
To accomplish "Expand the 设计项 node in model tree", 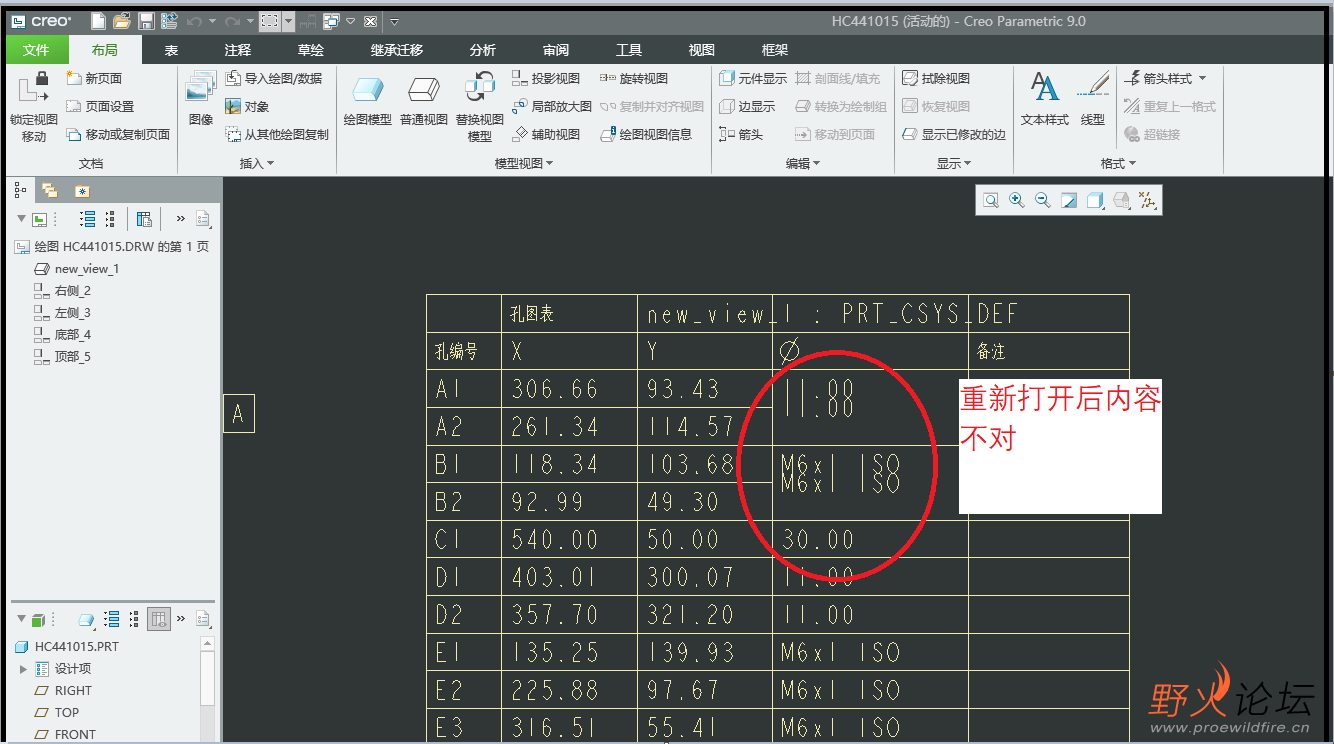I will click(x=24, y=669).
